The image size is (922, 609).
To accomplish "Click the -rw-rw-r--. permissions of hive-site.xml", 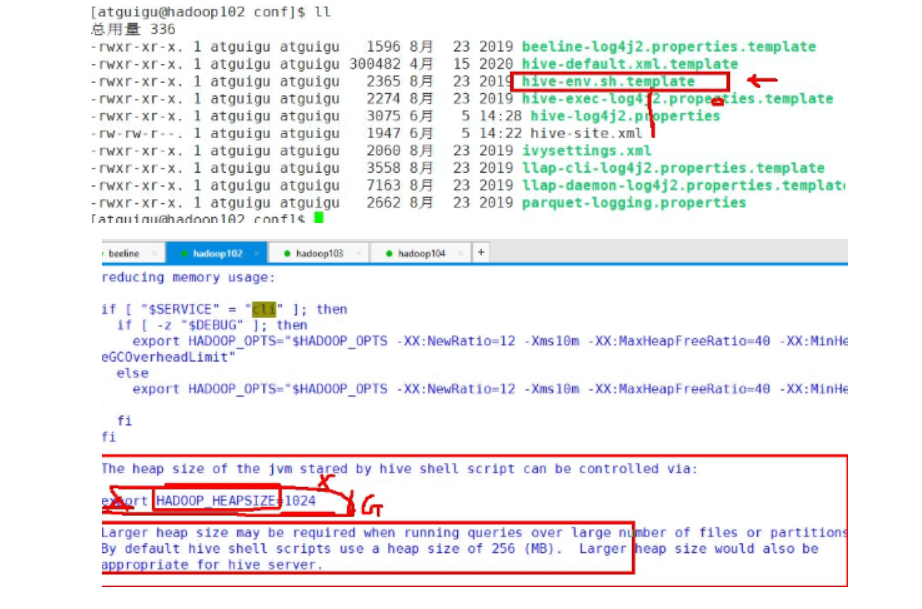I will pos(136,133).
